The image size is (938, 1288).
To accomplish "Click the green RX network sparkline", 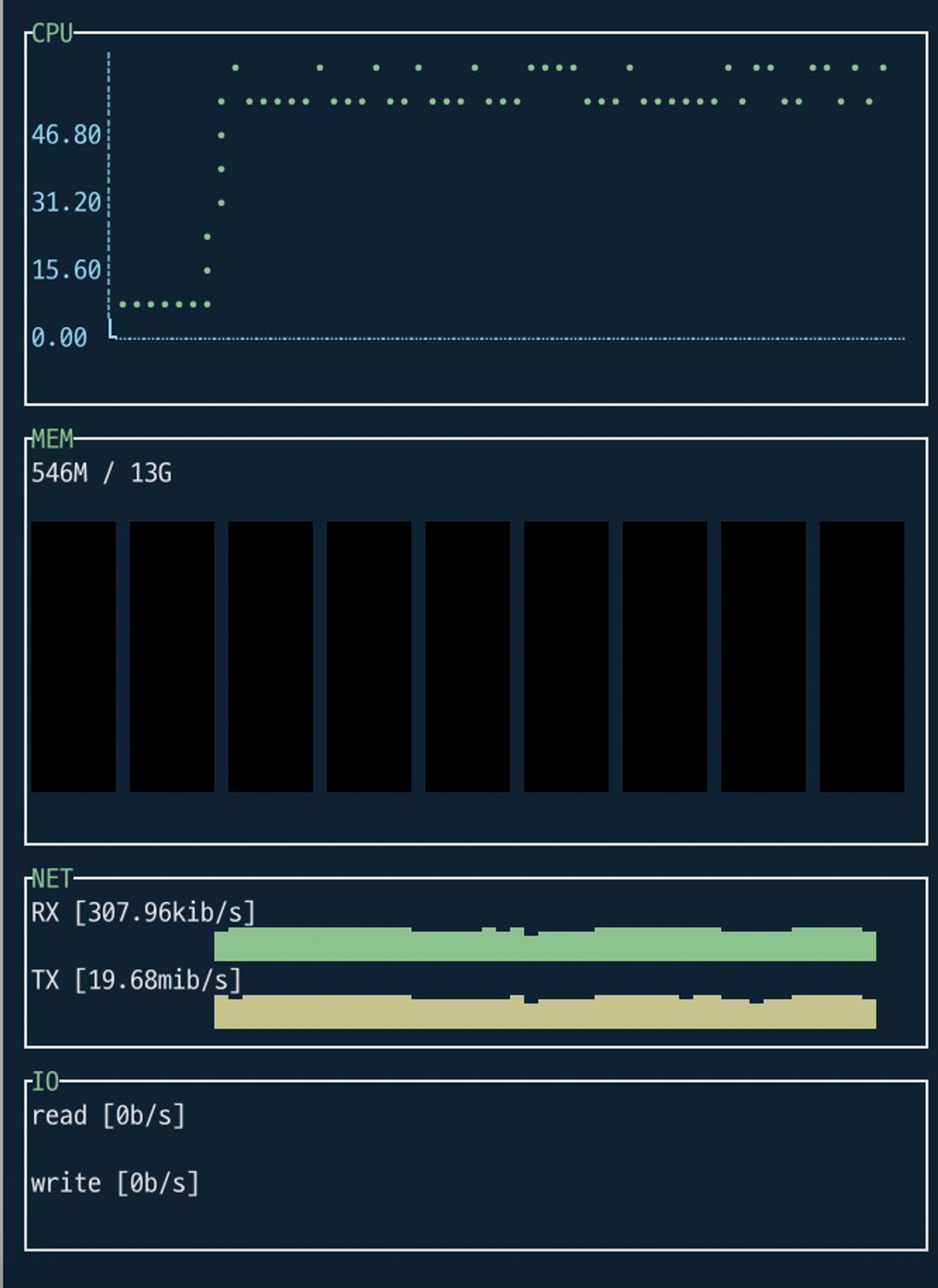I will (545, 946).
